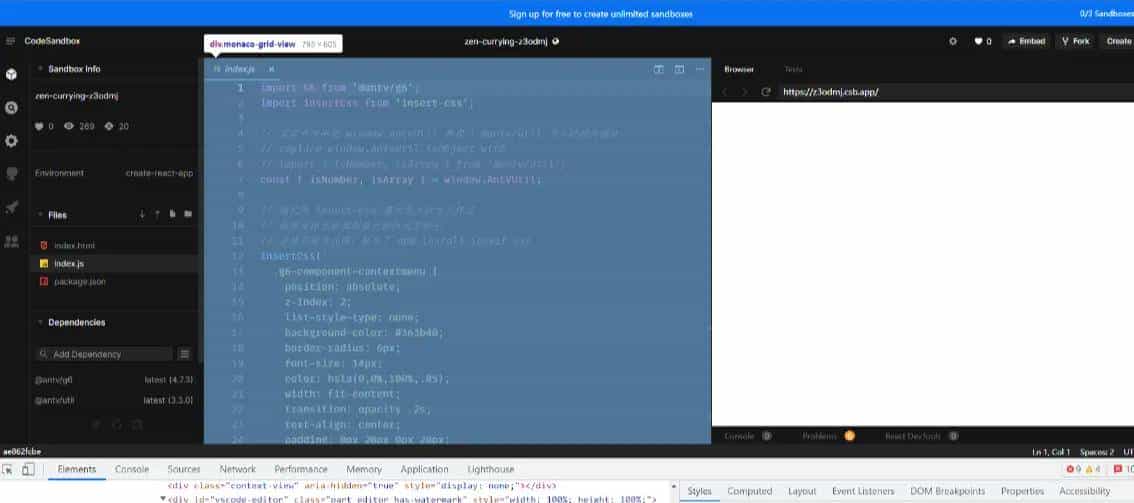Switch to the DevTools Network tab

(x=237, y=469)
